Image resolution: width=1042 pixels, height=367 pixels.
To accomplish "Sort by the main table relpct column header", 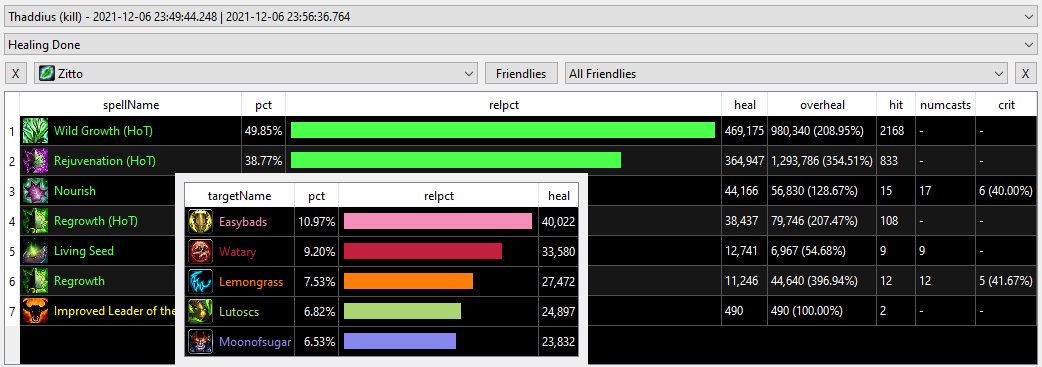I will [504, 104].
